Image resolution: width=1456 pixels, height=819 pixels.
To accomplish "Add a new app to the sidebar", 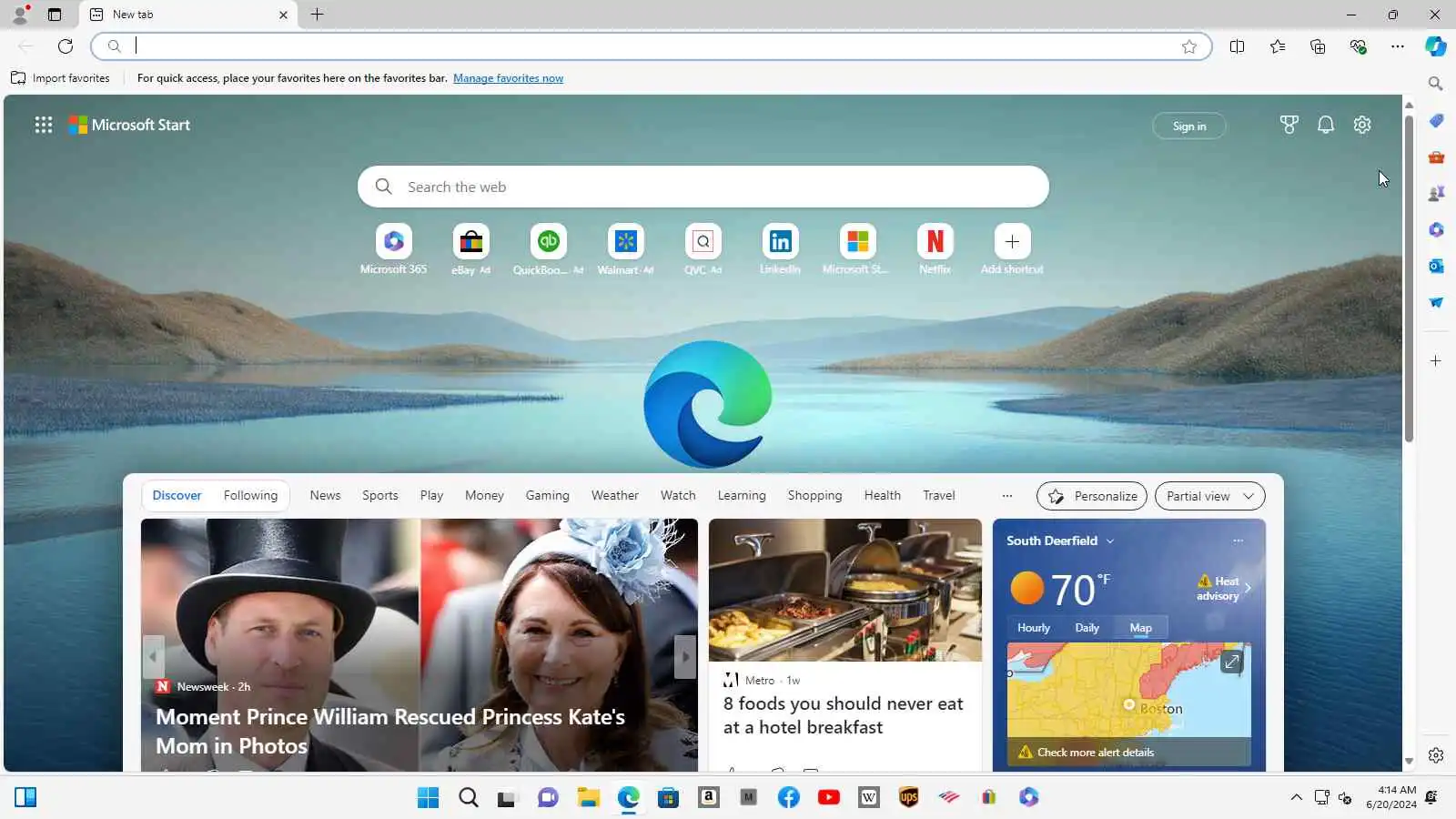I will tap(1436, 361).
